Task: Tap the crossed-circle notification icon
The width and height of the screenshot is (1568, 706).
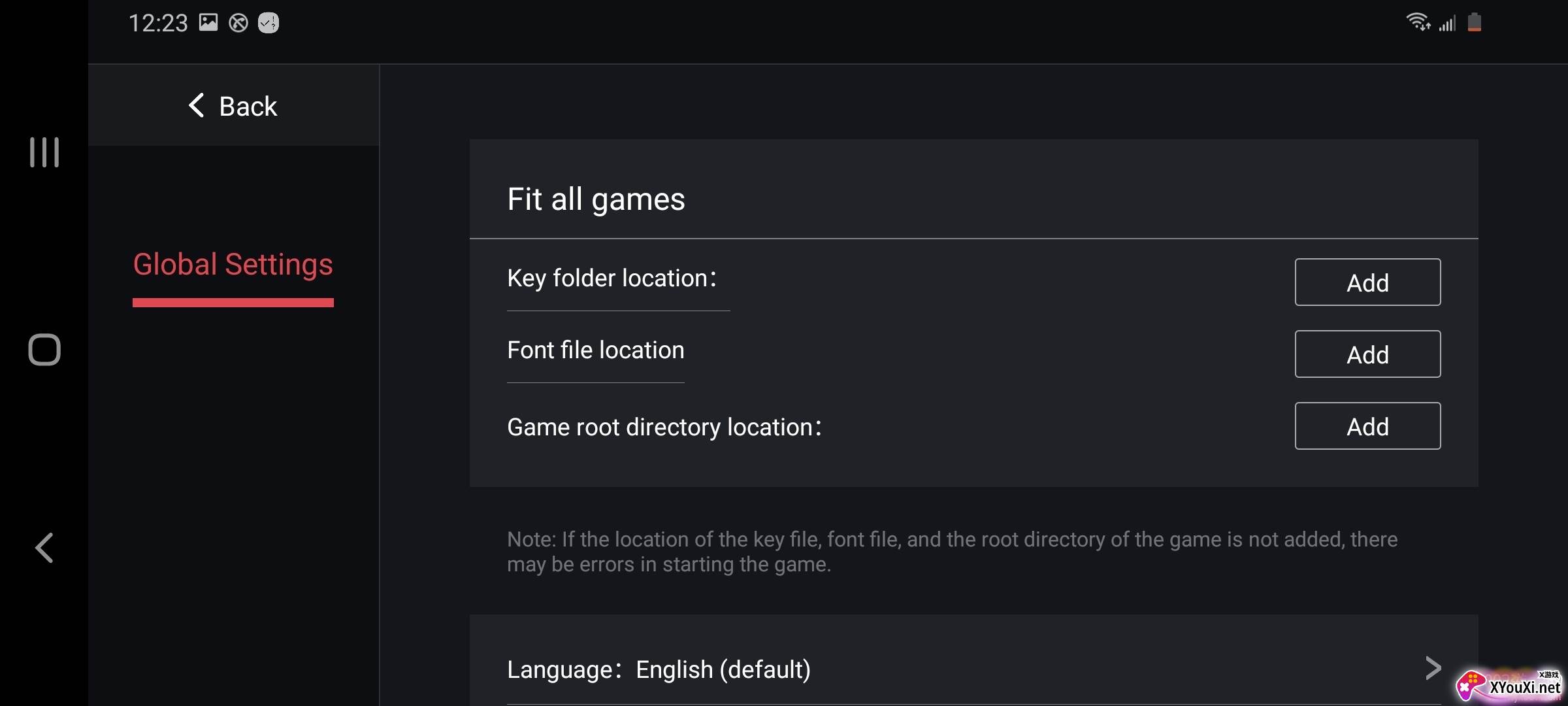Action: click(238, 24)
